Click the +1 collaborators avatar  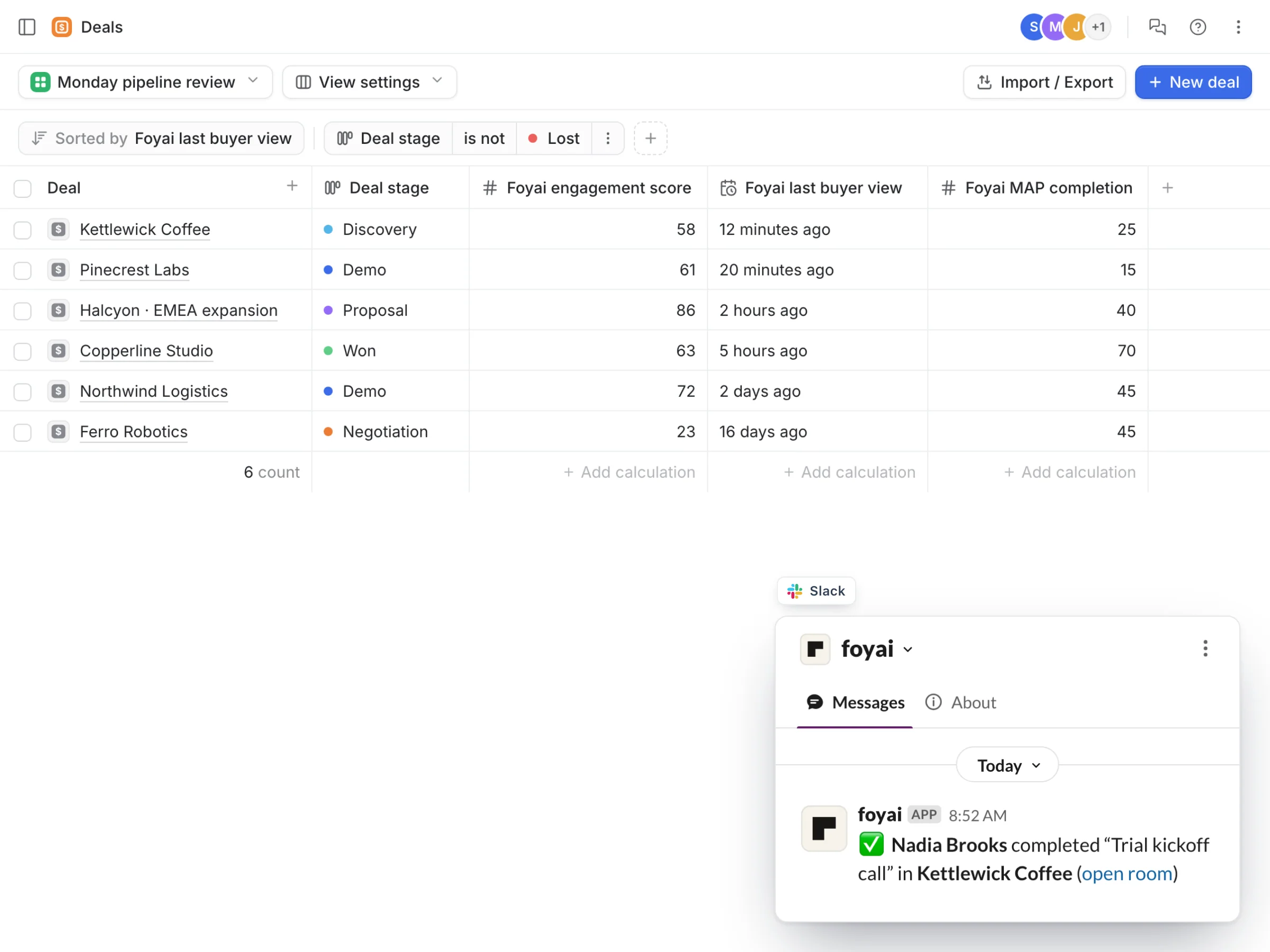click(1099, 27)
